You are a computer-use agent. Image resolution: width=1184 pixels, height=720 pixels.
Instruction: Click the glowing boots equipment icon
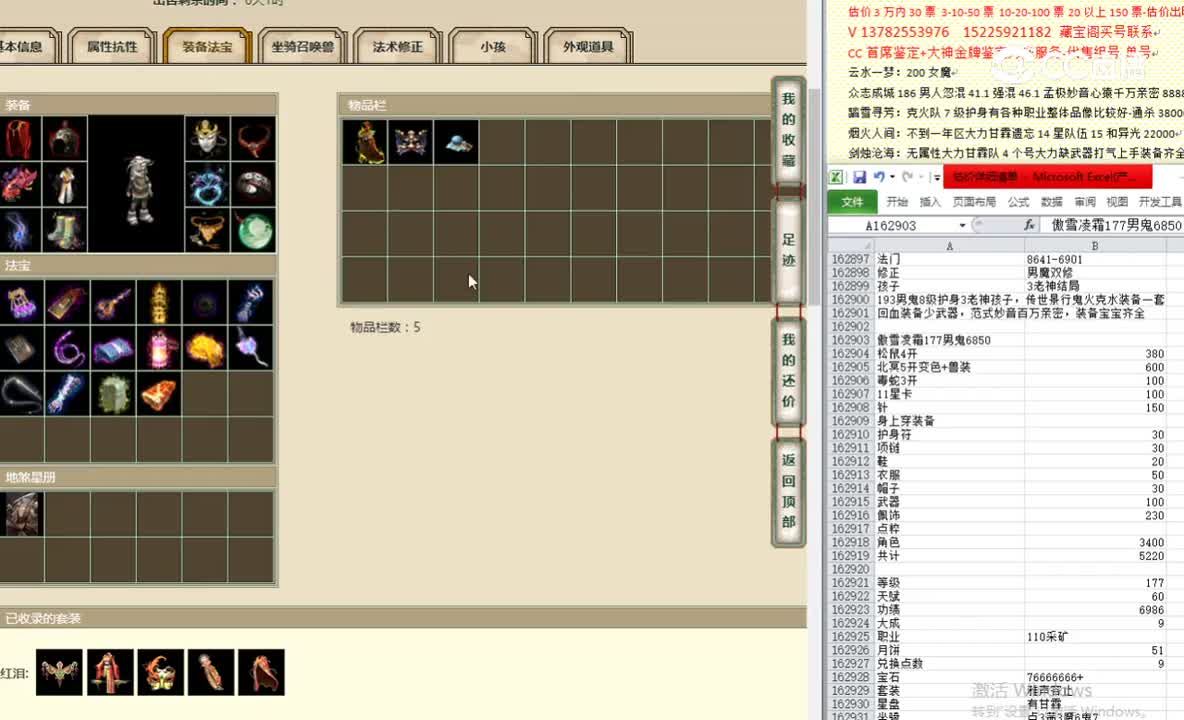[x=65, y=229]
